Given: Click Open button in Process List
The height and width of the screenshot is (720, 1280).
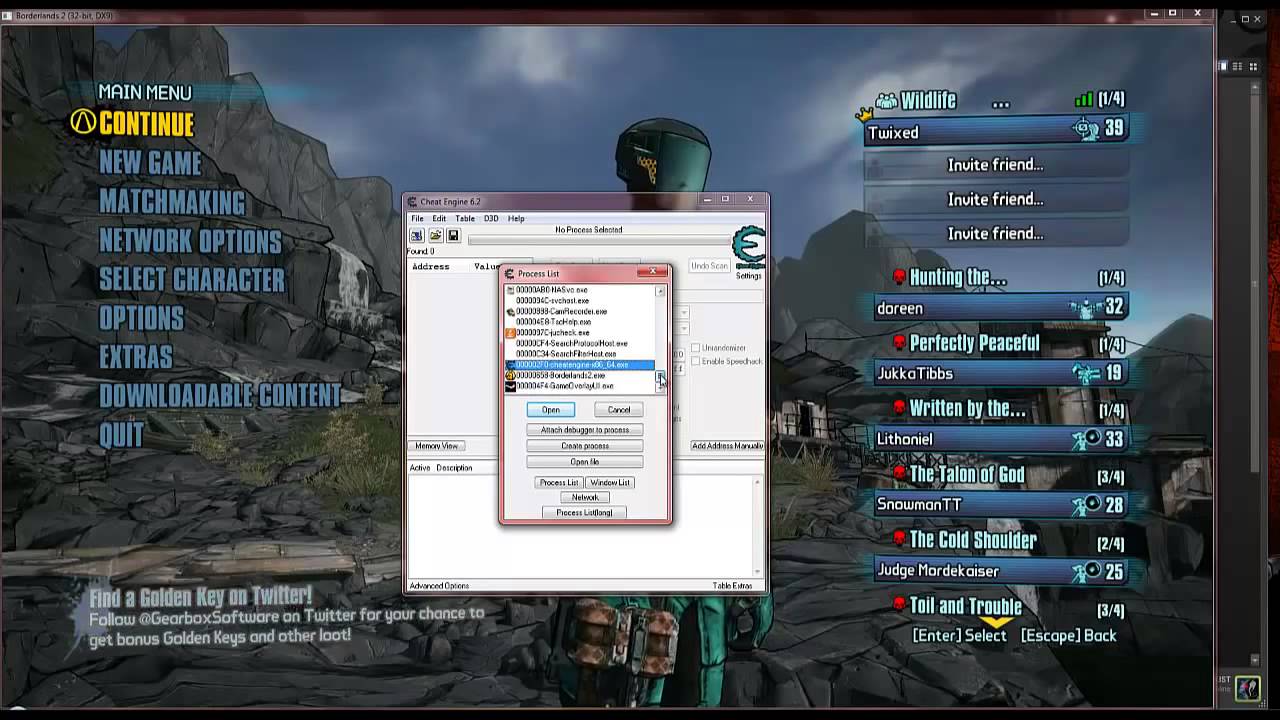Looking at the screenshot, I should 551,409.
